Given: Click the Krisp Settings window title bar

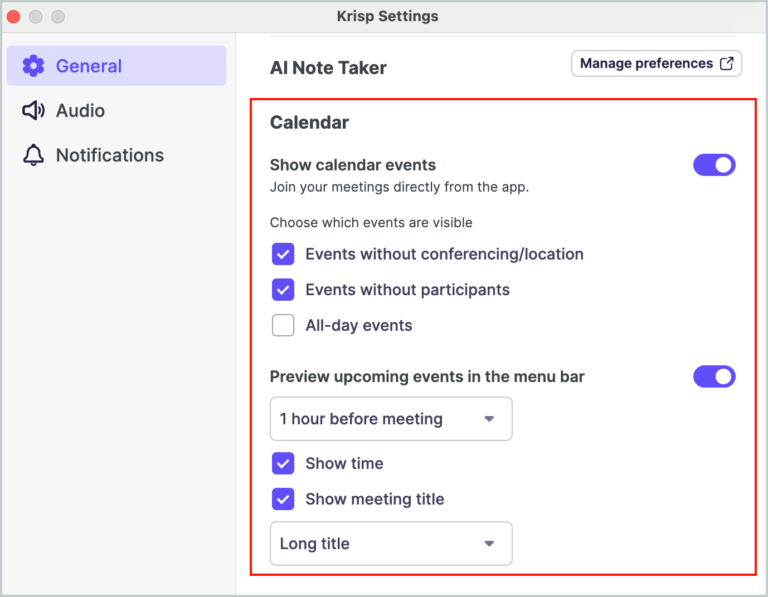Looking at the screenshot, I should [388, 16].
